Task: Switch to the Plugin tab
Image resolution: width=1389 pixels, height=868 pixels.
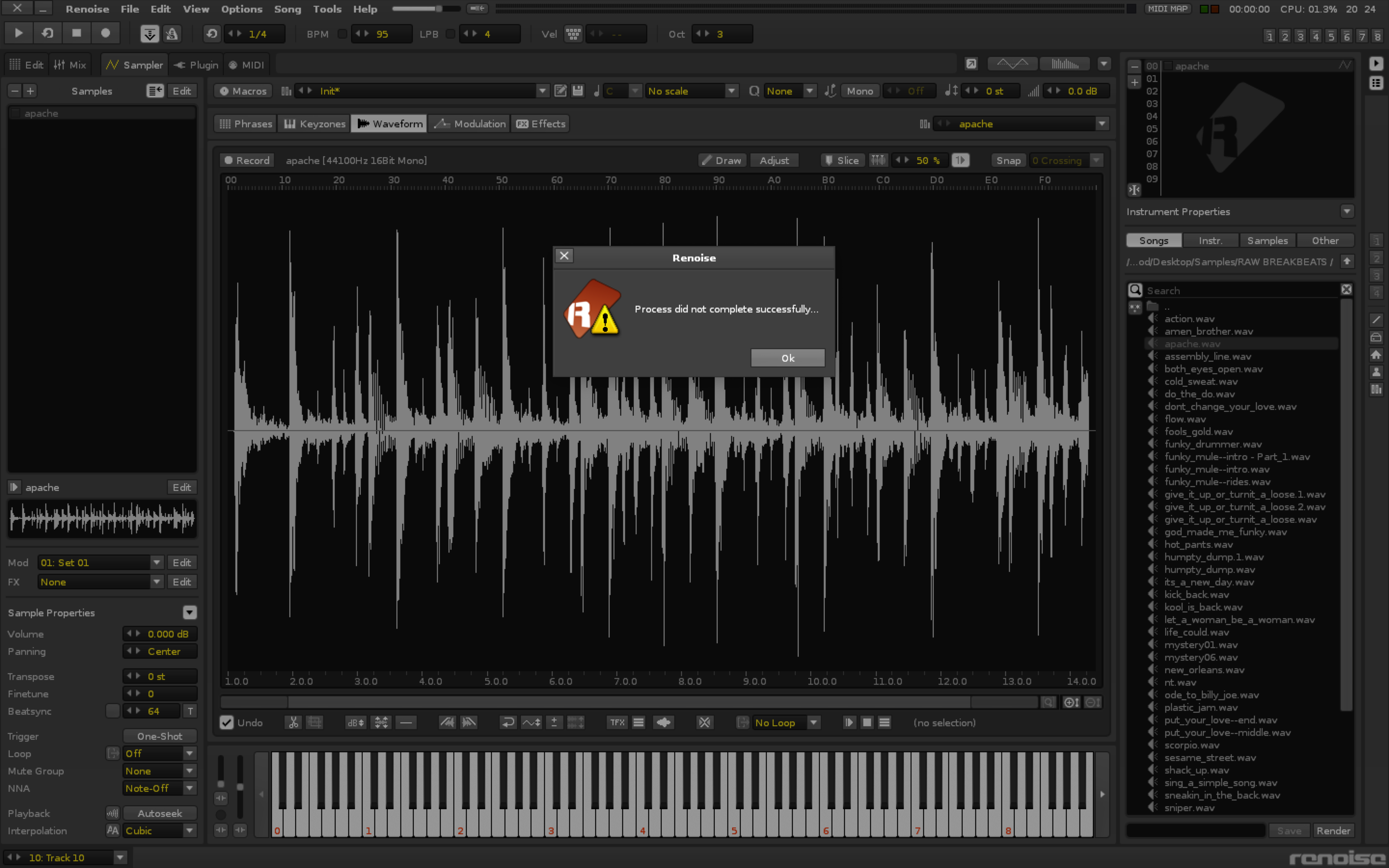Action: pos(196,65)
